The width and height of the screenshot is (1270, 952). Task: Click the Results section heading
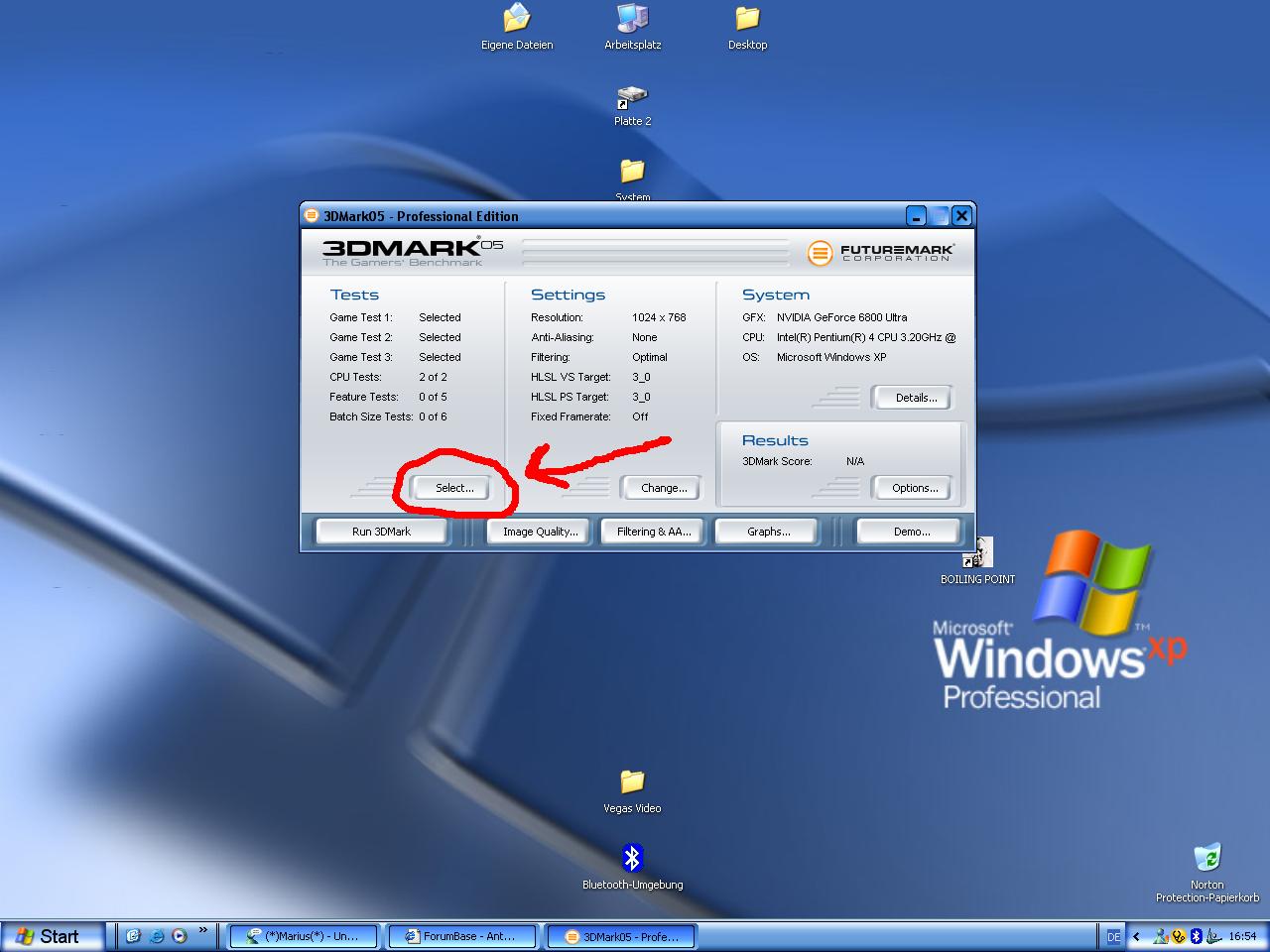click(x=775, y=440)
